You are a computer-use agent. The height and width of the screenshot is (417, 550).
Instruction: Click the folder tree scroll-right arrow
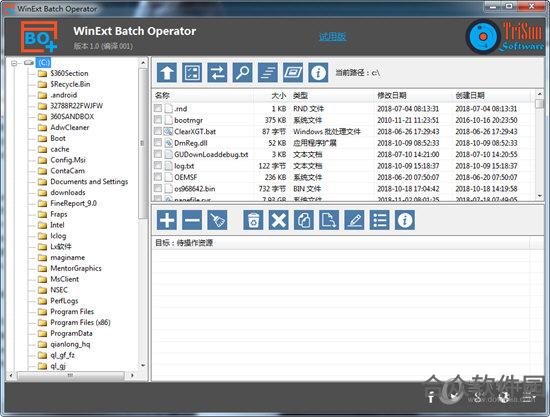coord(132,375)
